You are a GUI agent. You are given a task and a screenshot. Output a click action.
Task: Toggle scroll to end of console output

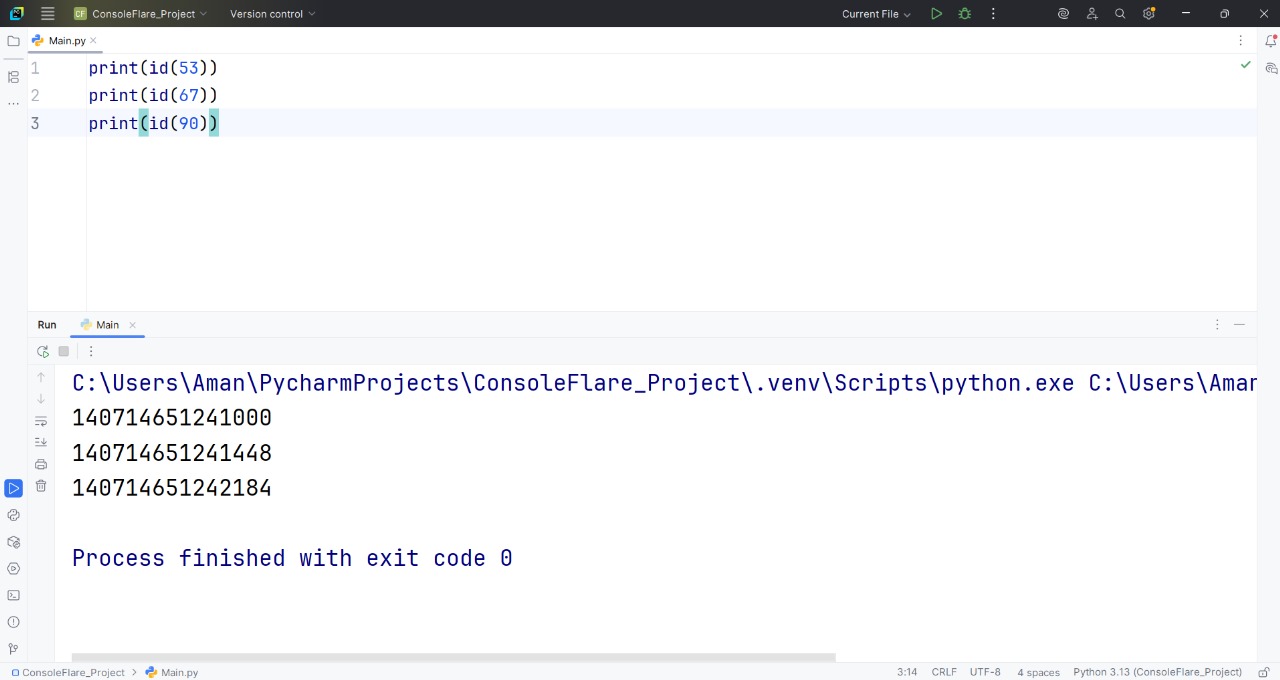click(41, 442)
